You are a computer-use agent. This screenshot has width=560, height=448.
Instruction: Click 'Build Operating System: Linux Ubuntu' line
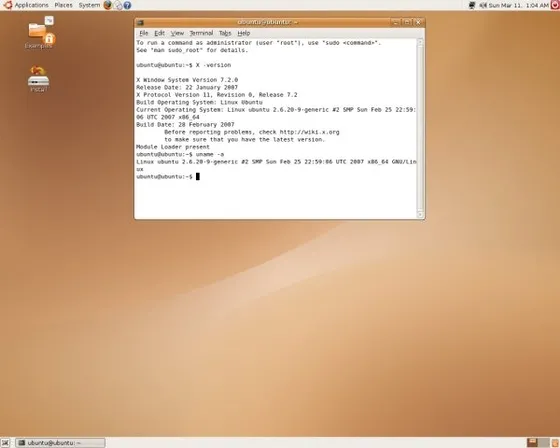coord(199,103)
